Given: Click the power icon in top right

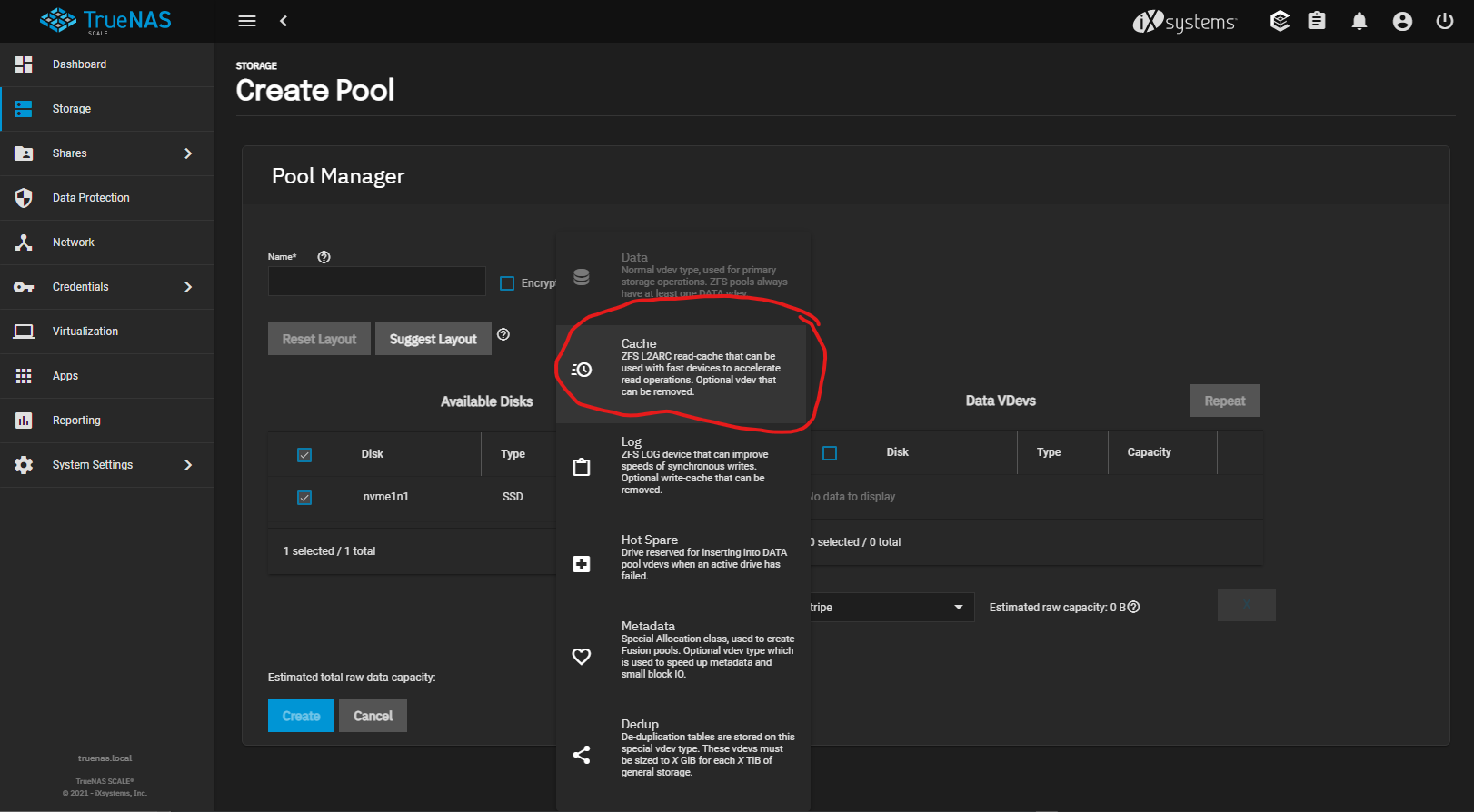Looking at the screenshot, I should click(1444, 21).
